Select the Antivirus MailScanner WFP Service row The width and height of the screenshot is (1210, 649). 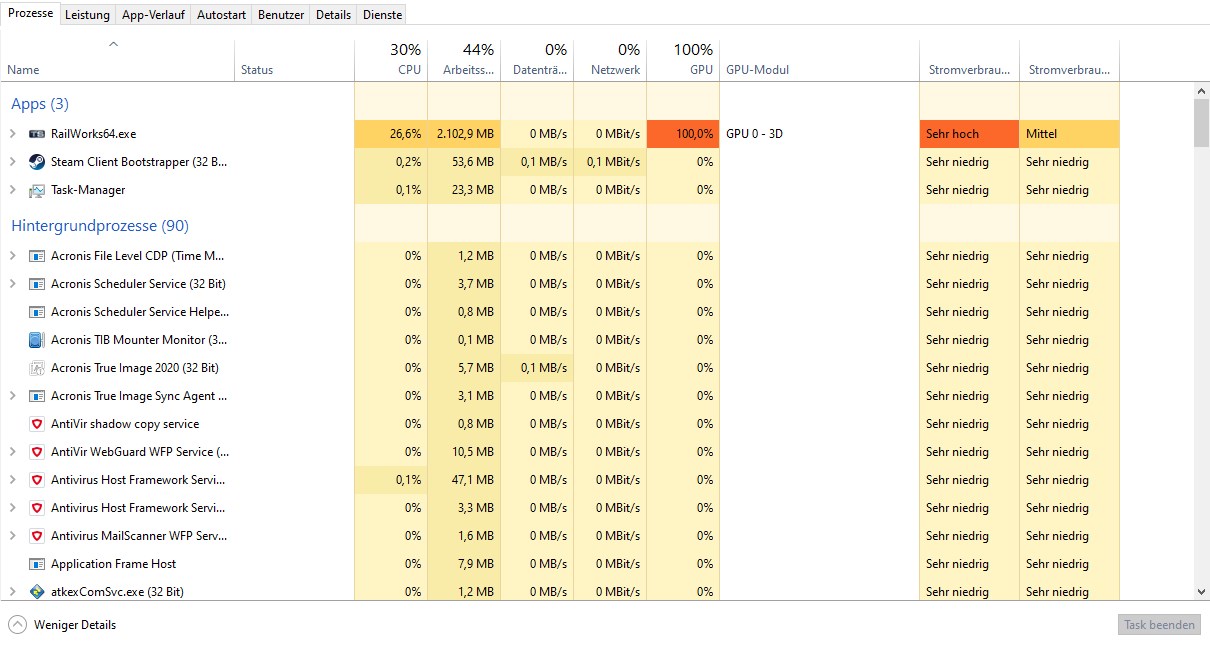point(139,536)
